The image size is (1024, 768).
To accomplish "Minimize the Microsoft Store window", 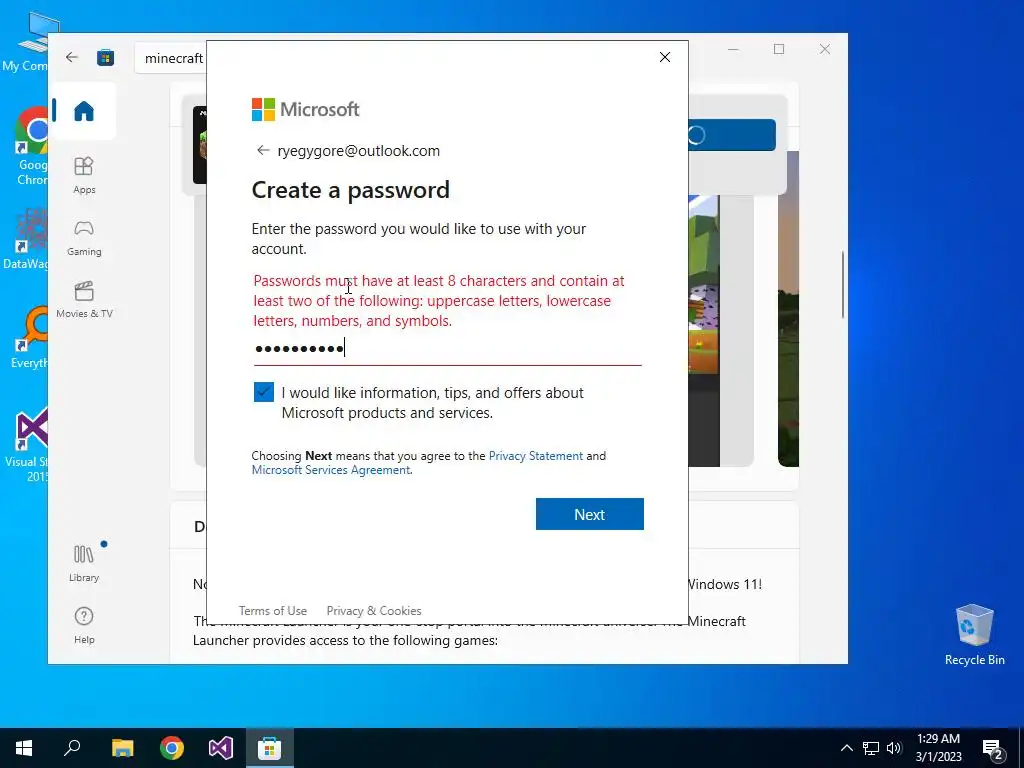I will click(x=733, y=49).
